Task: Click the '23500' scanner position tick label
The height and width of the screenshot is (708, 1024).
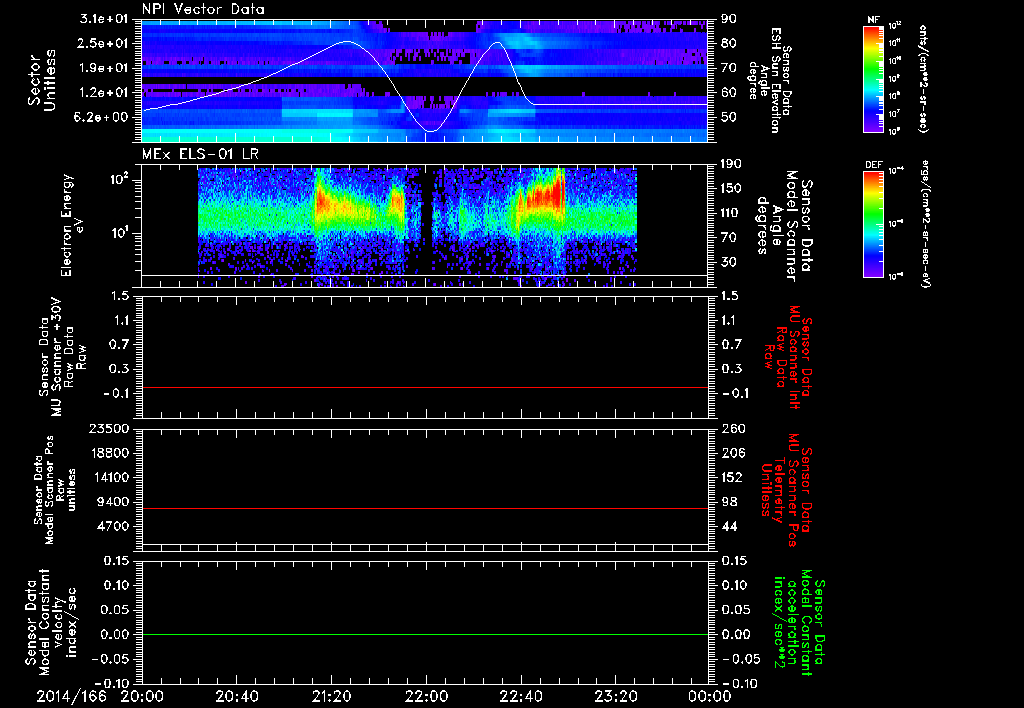Action: point(108,429)
